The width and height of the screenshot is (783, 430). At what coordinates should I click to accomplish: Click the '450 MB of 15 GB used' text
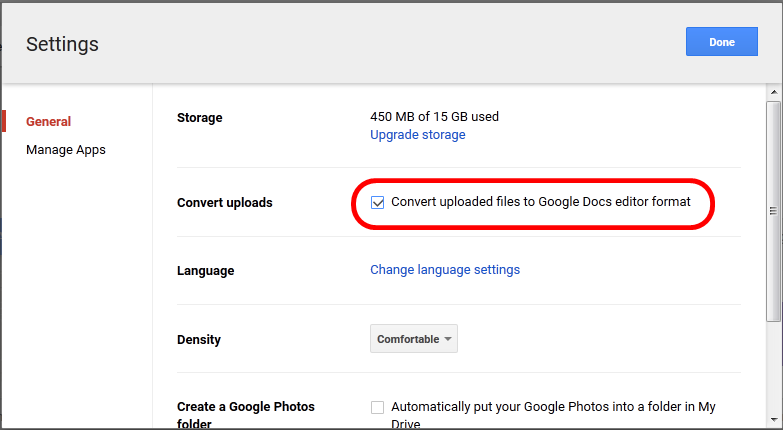[x=434, y=117]
